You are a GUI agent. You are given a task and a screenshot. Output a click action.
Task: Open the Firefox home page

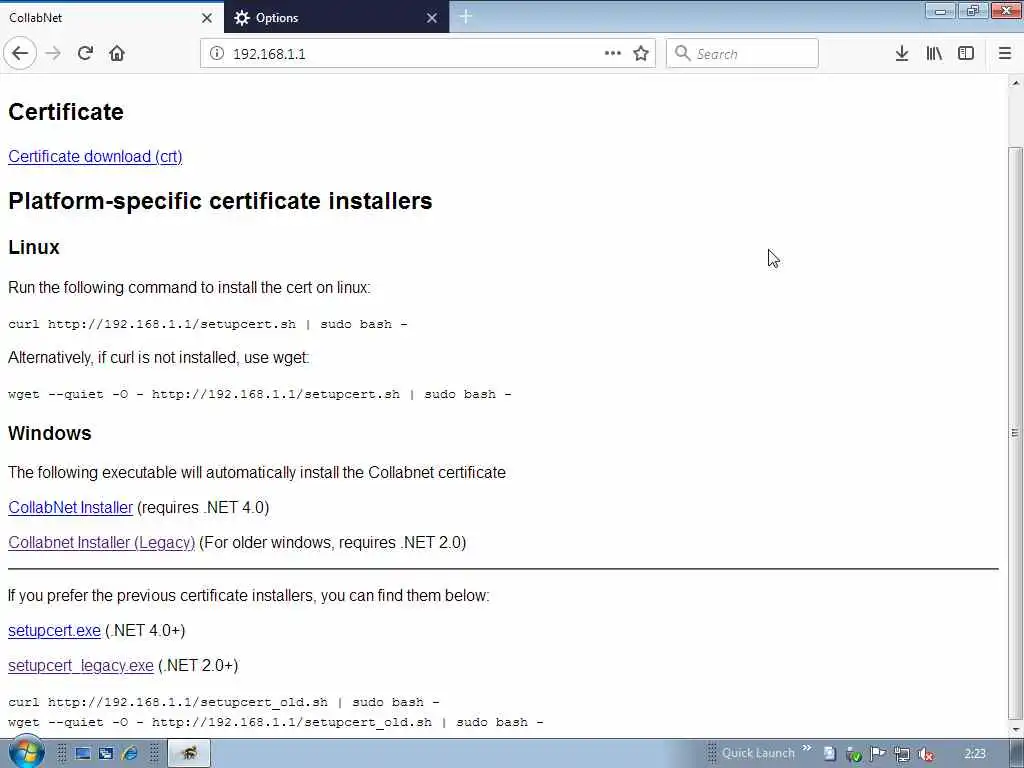click(x=117, y=53)
